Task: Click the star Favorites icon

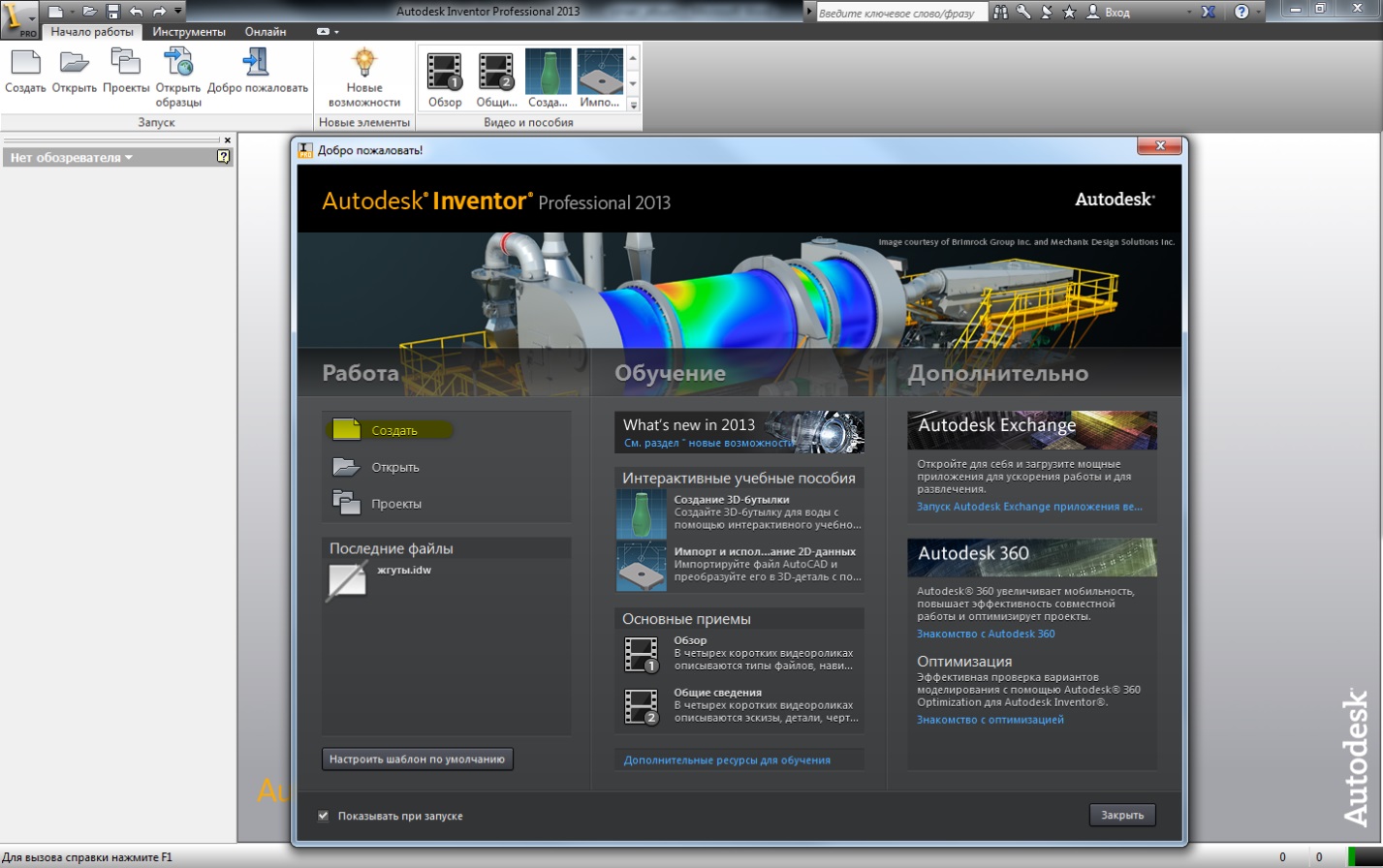Action: 1069,12
